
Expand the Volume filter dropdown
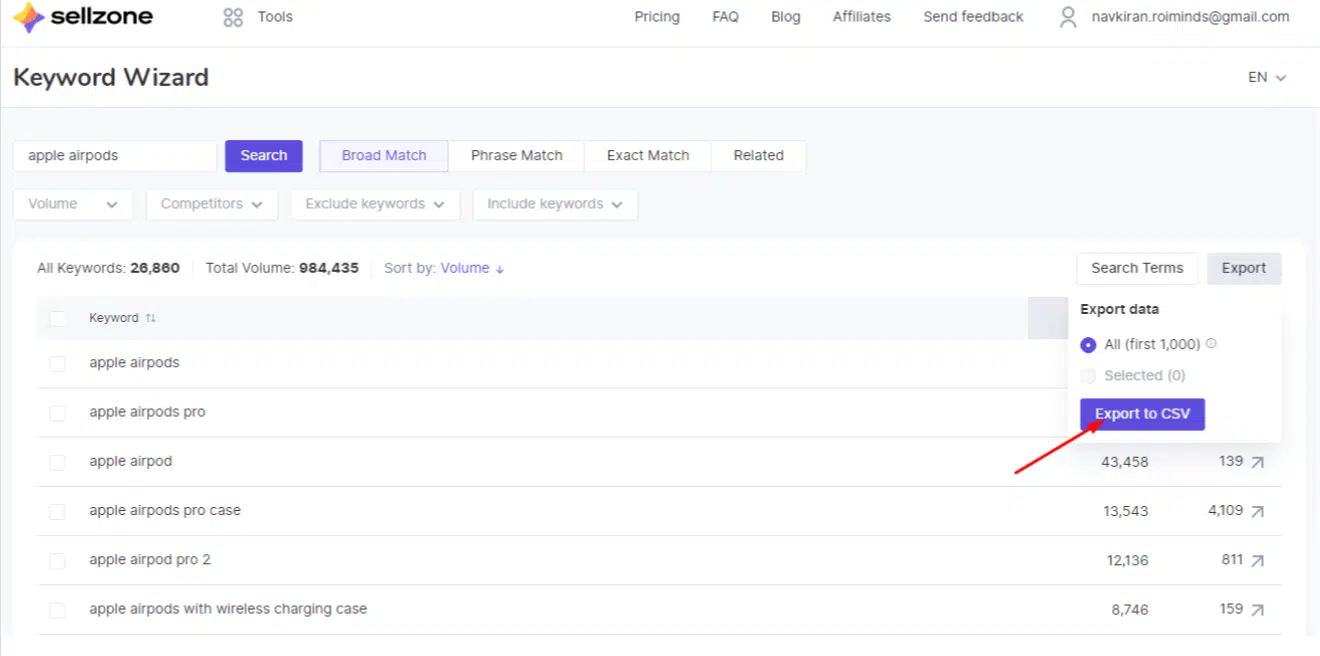click(73, 204)
